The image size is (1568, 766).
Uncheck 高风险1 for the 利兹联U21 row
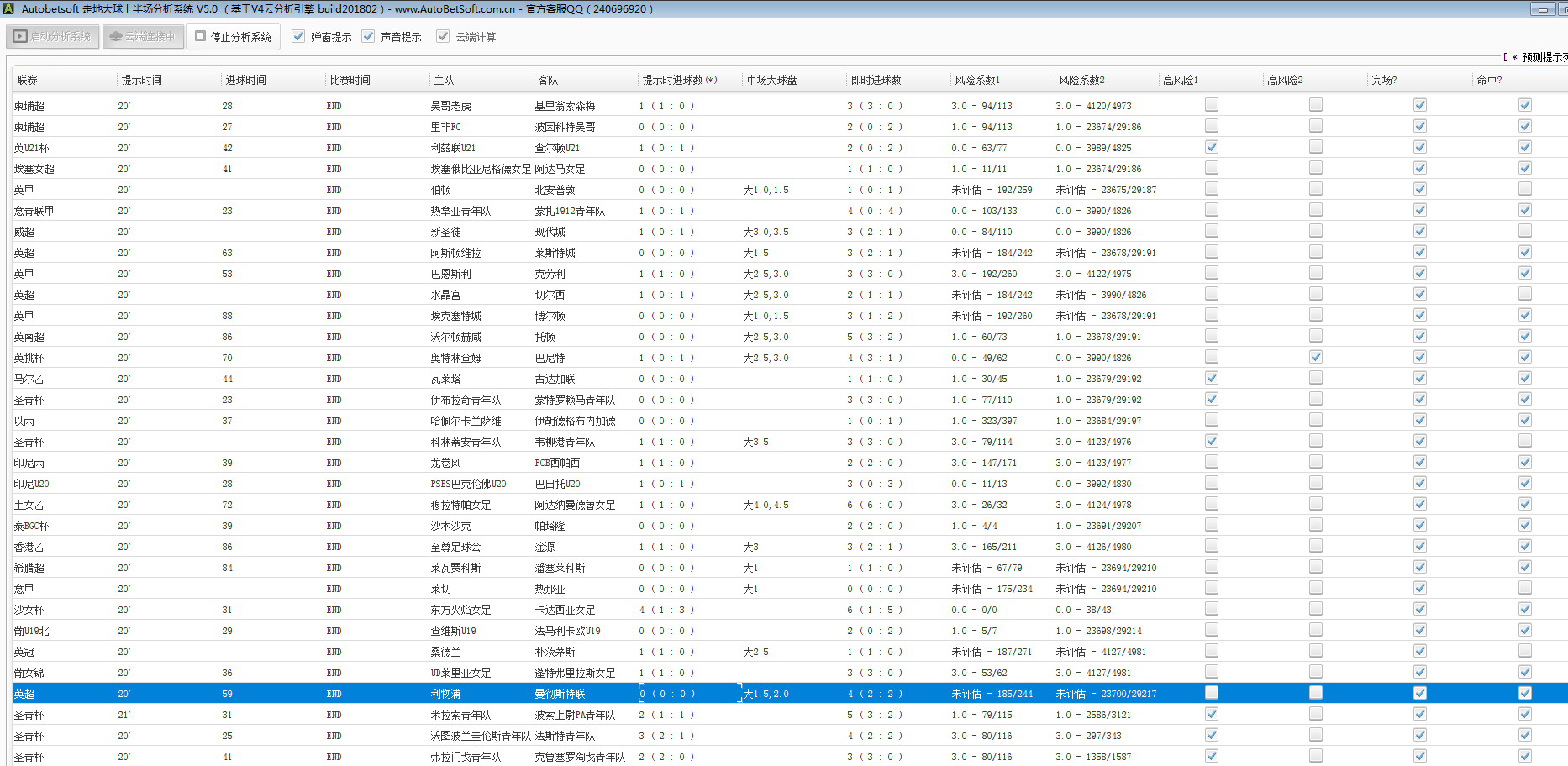1211,147
